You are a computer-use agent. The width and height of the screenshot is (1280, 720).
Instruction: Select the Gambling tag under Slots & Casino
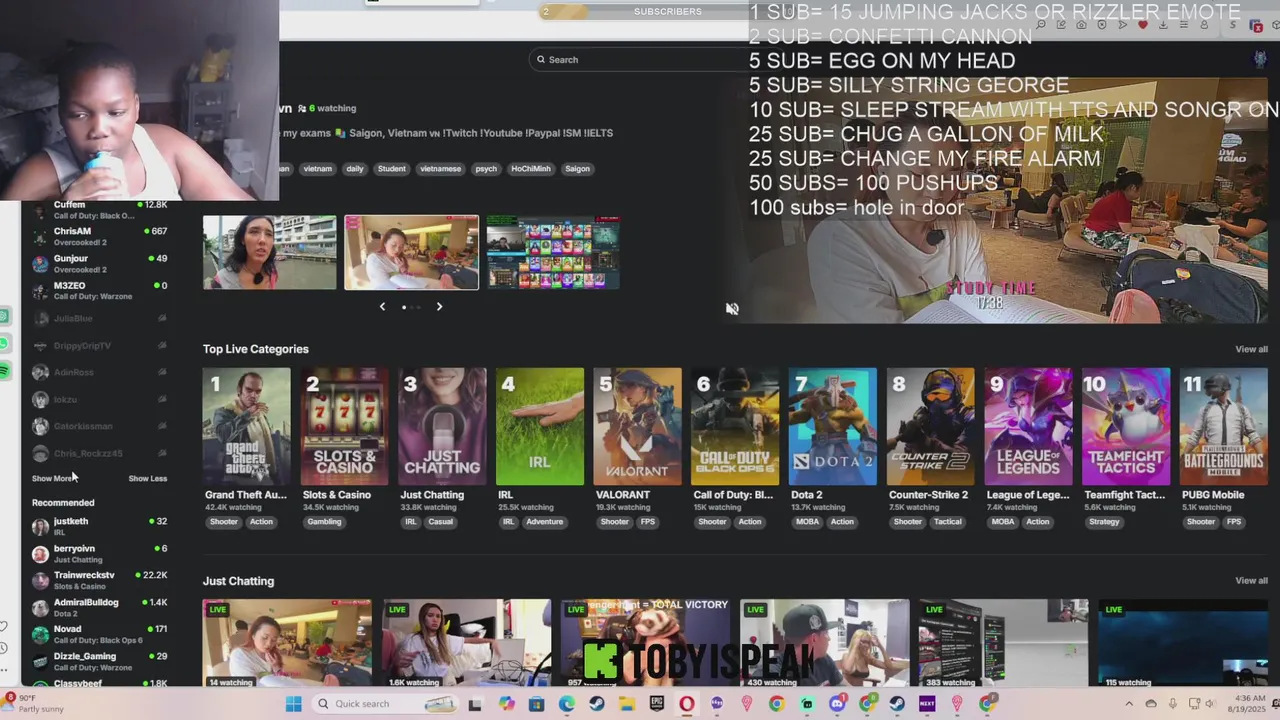324,522
